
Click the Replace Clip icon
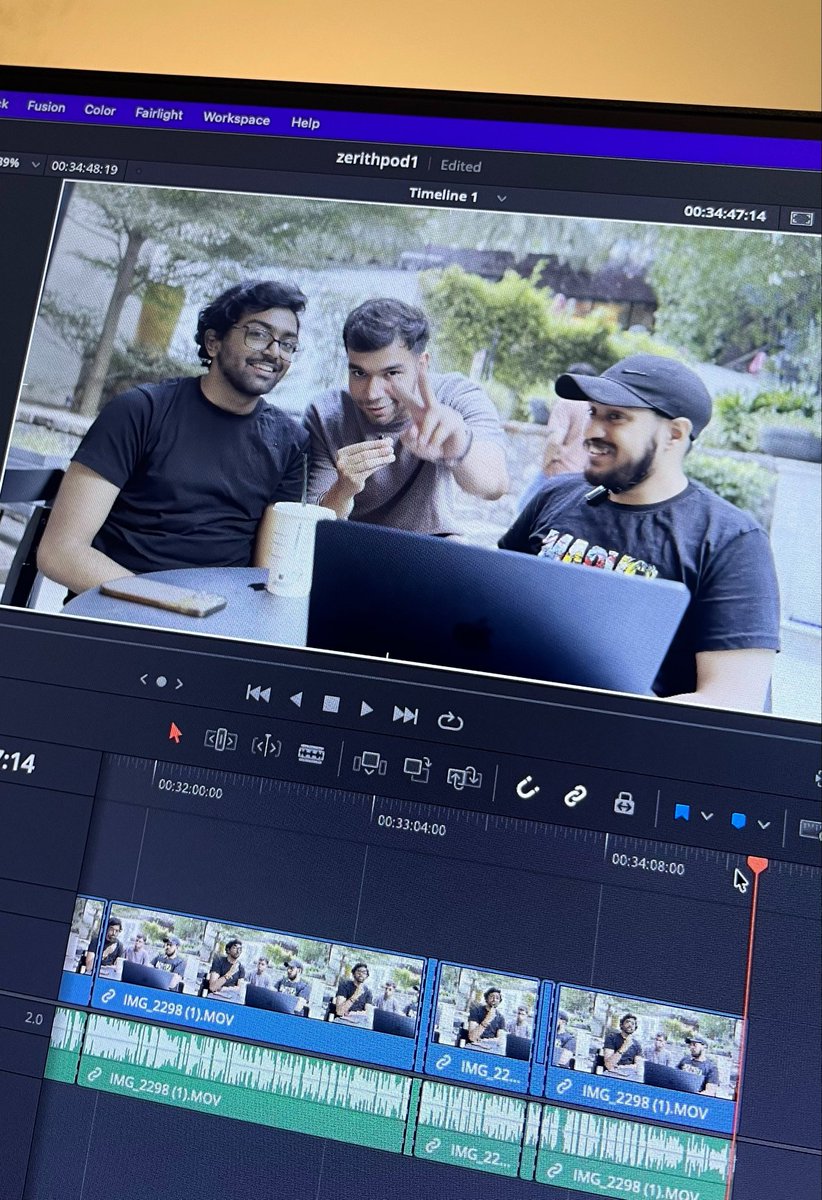[464, 777]
